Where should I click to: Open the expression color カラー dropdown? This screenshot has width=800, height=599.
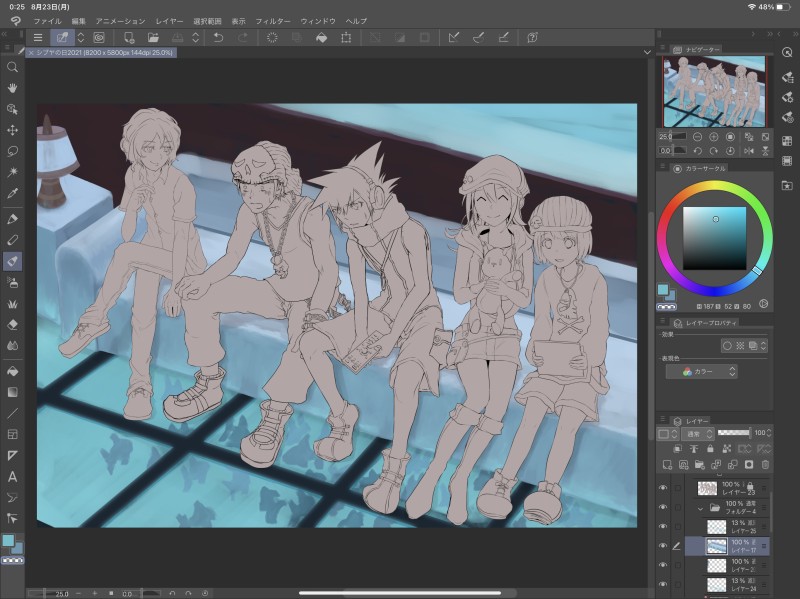tap(702, 371)
